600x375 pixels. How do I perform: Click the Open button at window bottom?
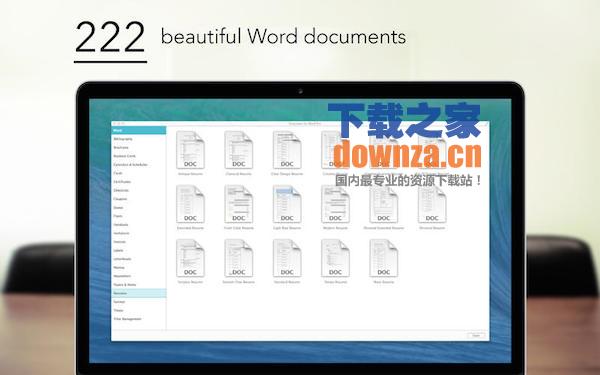[x=476, y=336]
